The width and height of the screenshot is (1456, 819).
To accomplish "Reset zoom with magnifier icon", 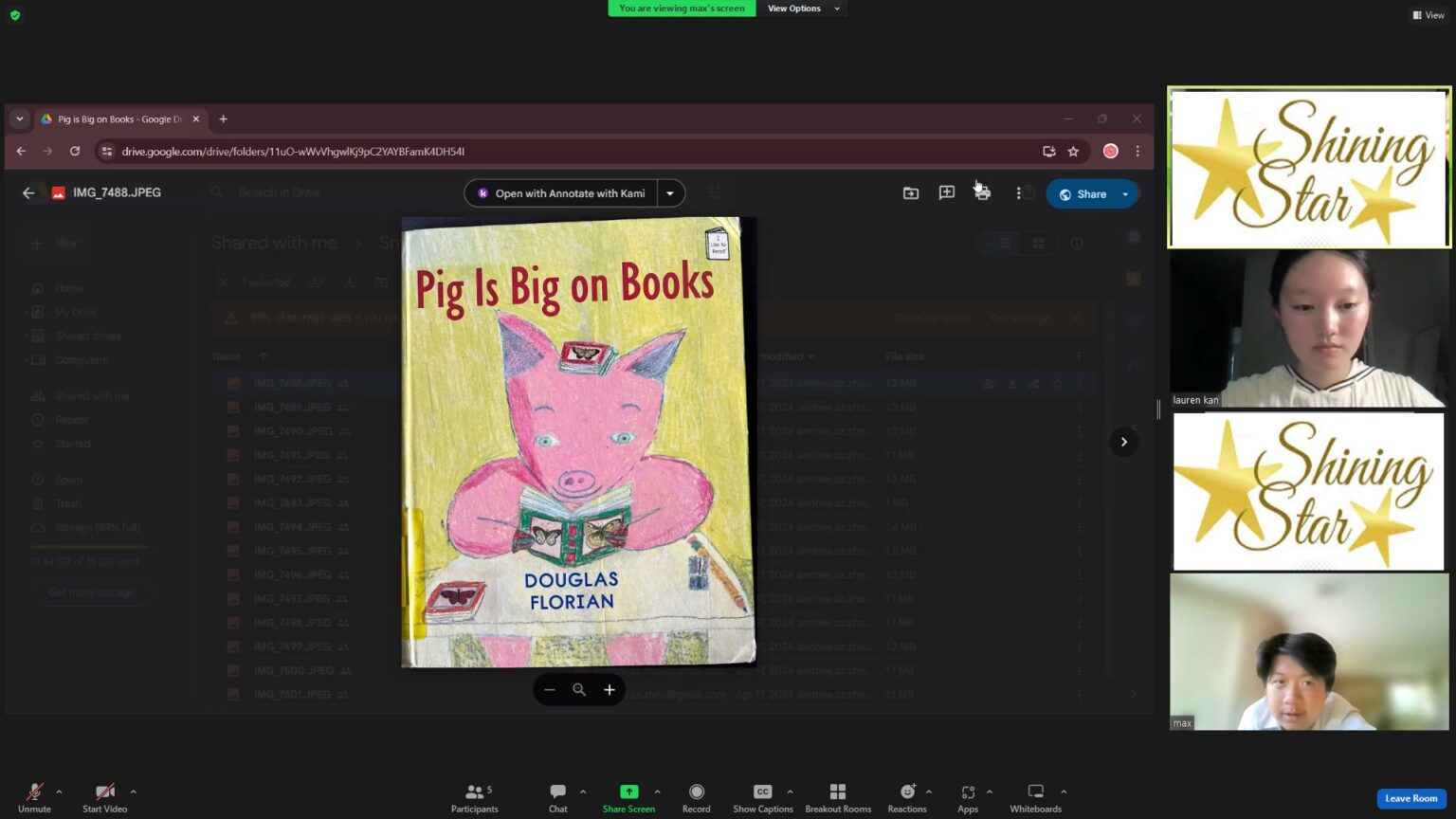I will [x=579, y=690].
